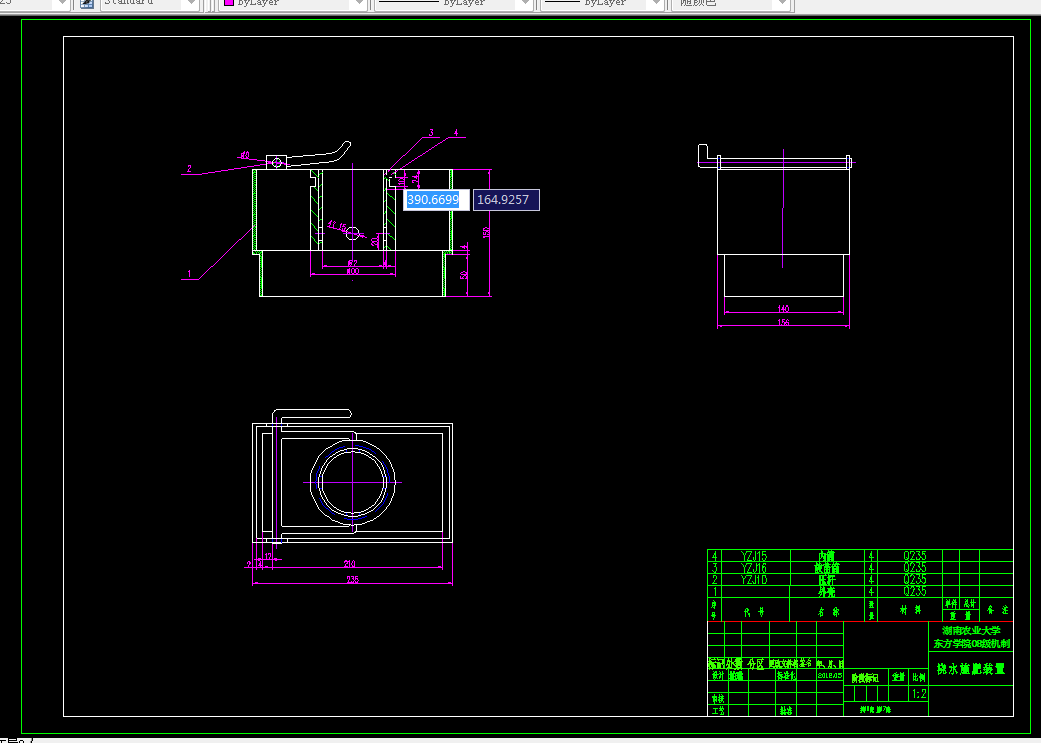The image size is (1041, 743).
Task: Select the 156 dimension in side view
Action: 783,323
